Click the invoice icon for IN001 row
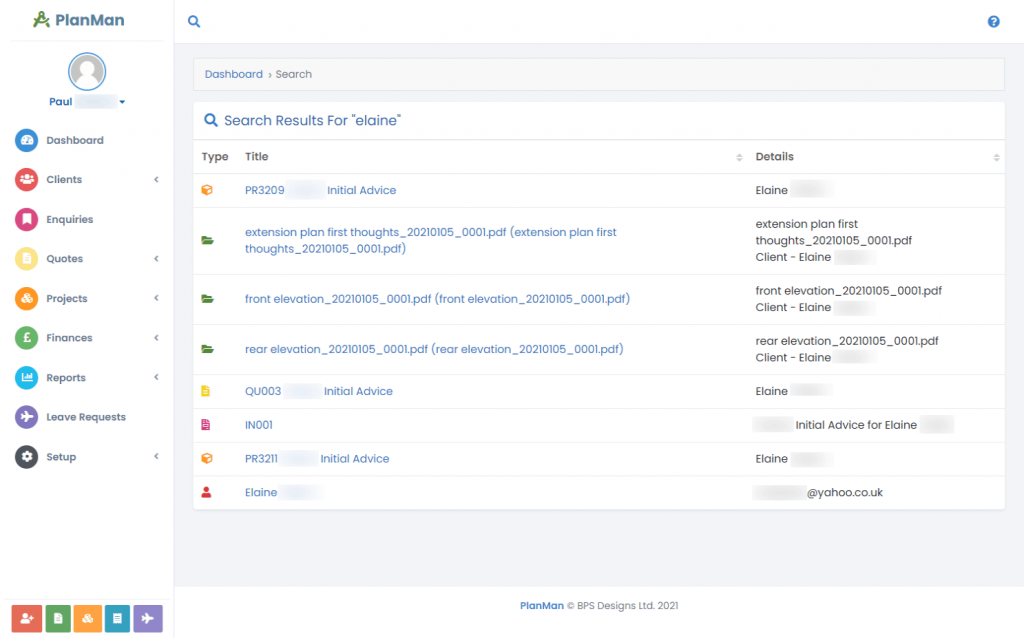 206,425
